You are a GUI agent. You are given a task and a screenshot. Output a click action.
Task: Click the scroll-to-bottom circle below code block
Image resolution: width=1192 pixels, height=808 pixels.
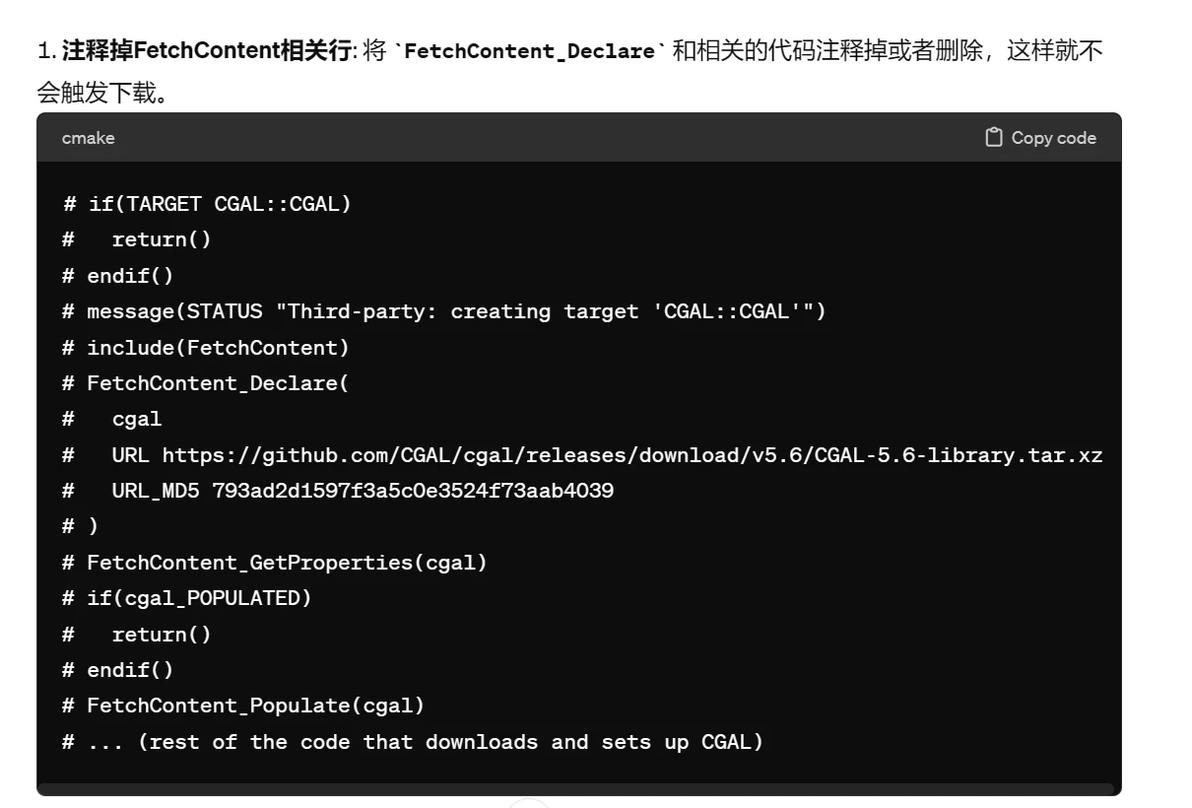(x=528, y=803)
